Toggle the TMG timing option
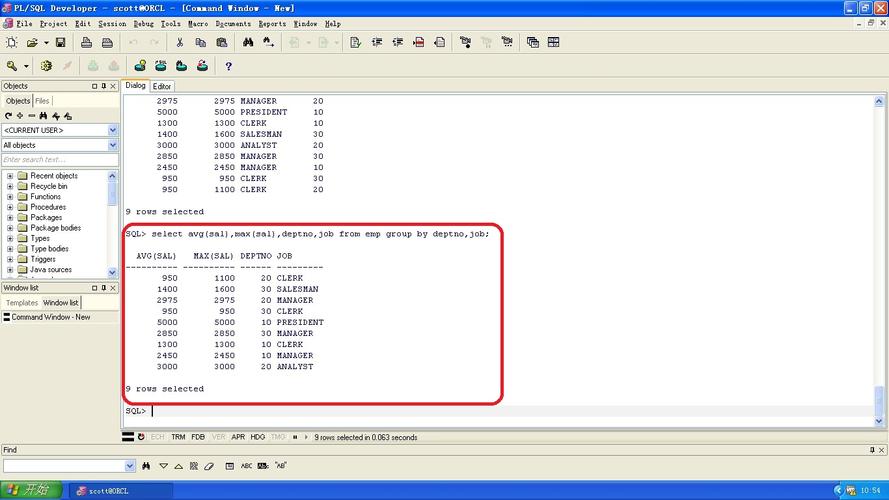This screenshot has width=889, height=500. [278, 437]
